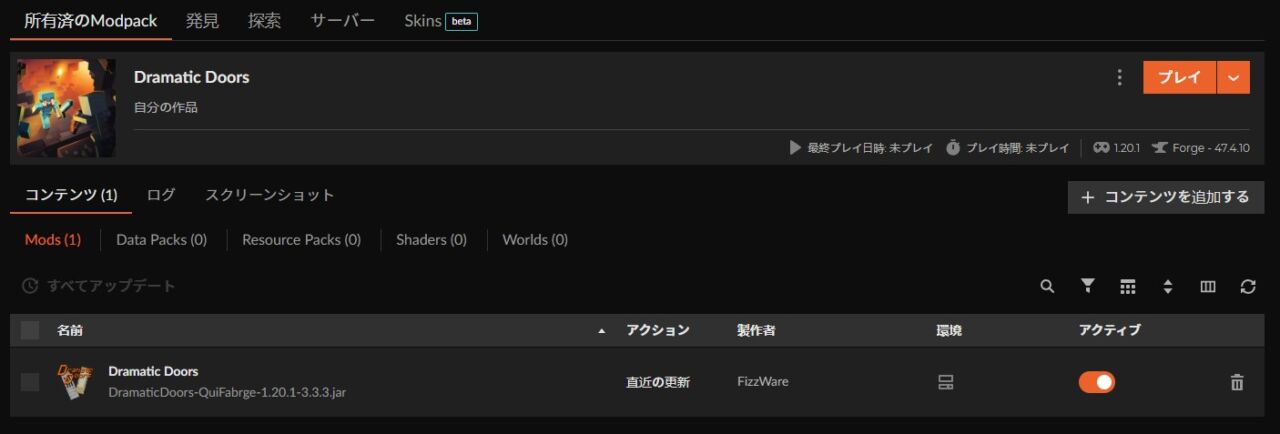Click the refresh content icon
This screenshot has width=1280, height=434.
click(x=1248, y=286)
